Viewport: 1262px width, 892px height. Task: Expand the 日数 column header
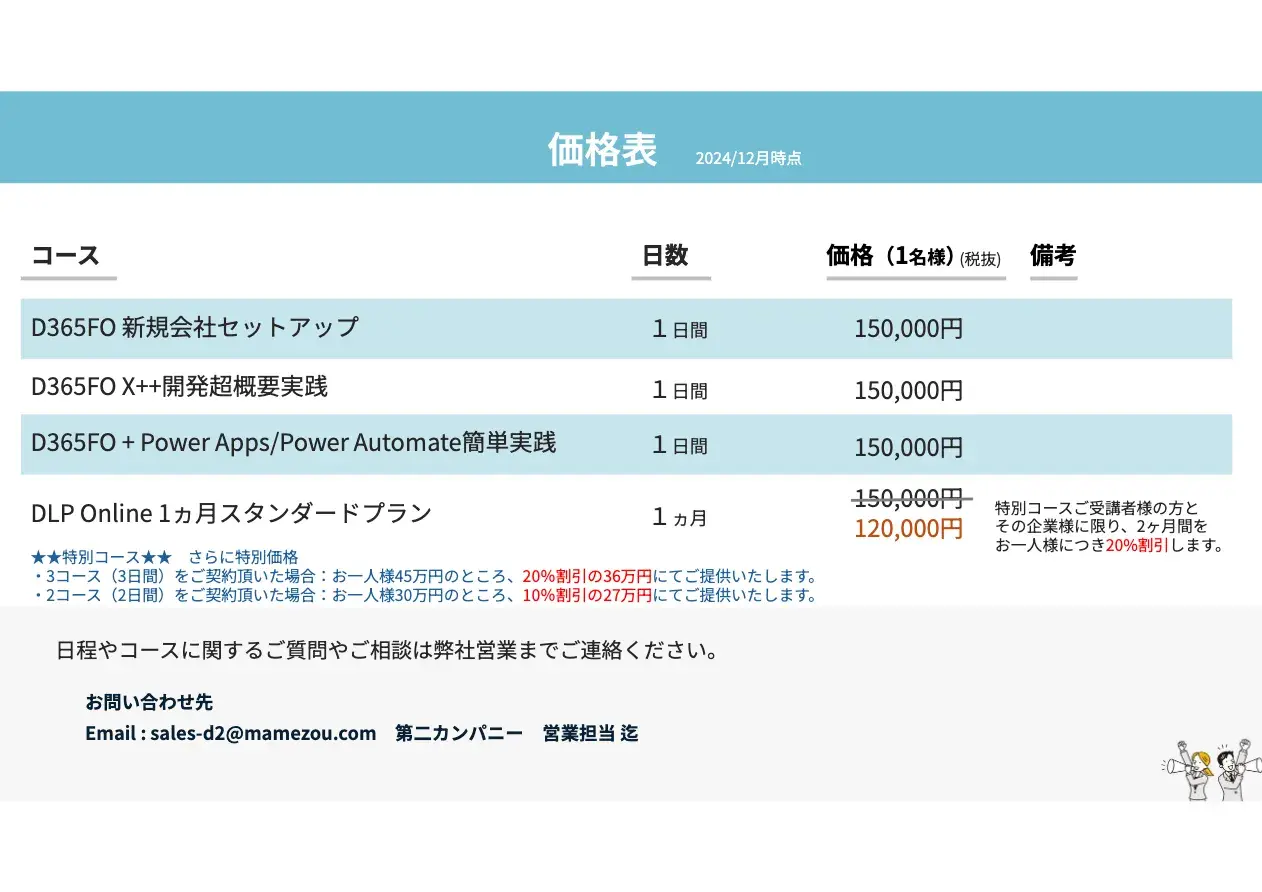click(x=669, y=255)
